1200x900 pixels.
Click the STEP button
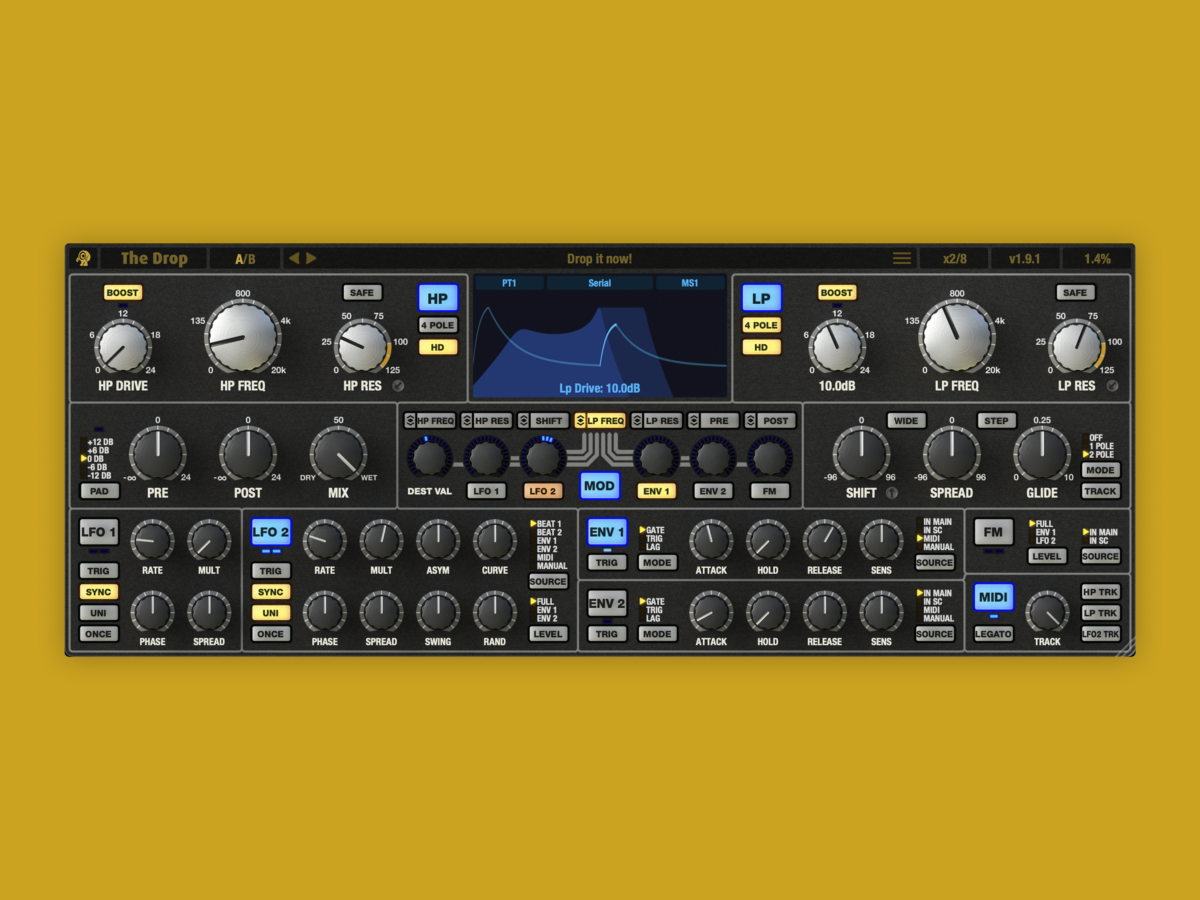[x=997, y=421]
